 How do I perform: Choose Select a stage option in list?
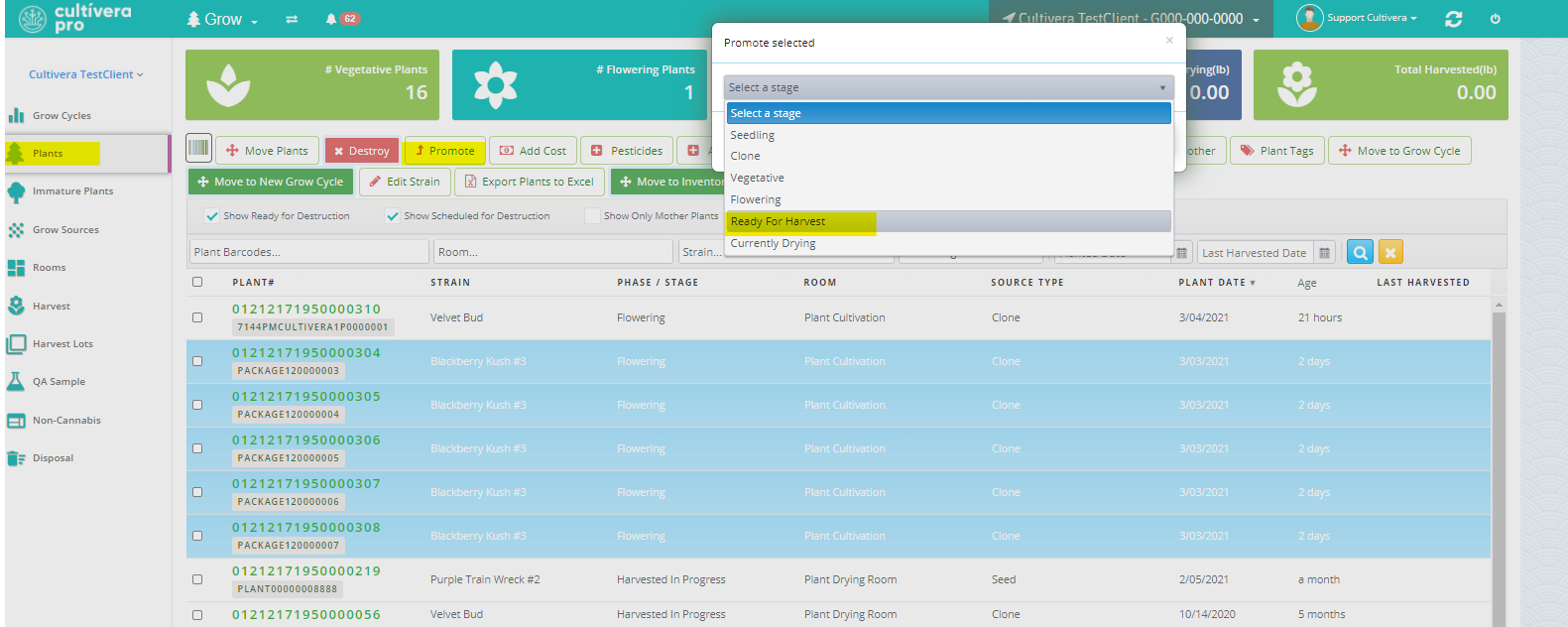(x=948, y=113)
